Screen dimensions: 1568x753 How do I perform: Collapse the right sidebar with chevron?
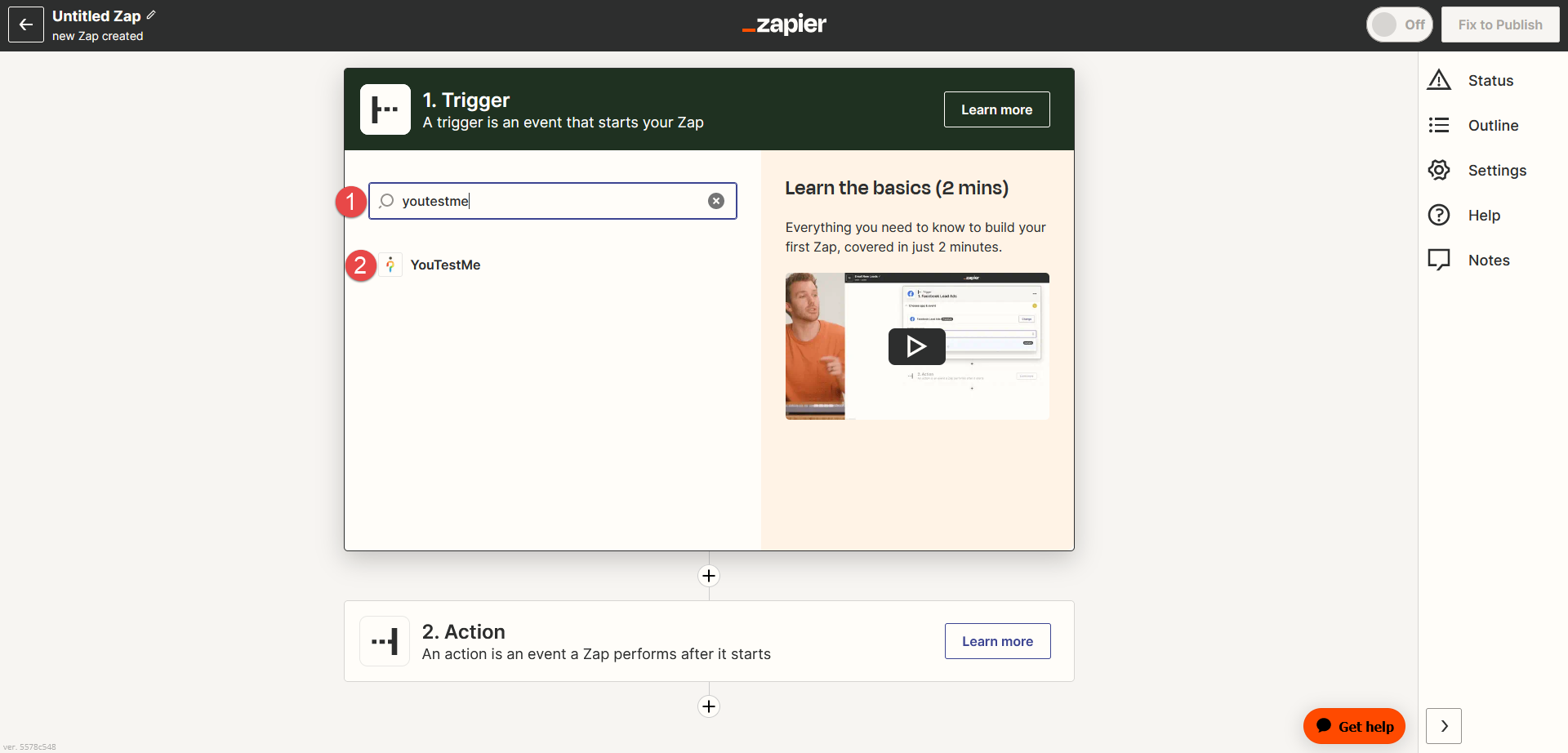tap(1444, 726)
